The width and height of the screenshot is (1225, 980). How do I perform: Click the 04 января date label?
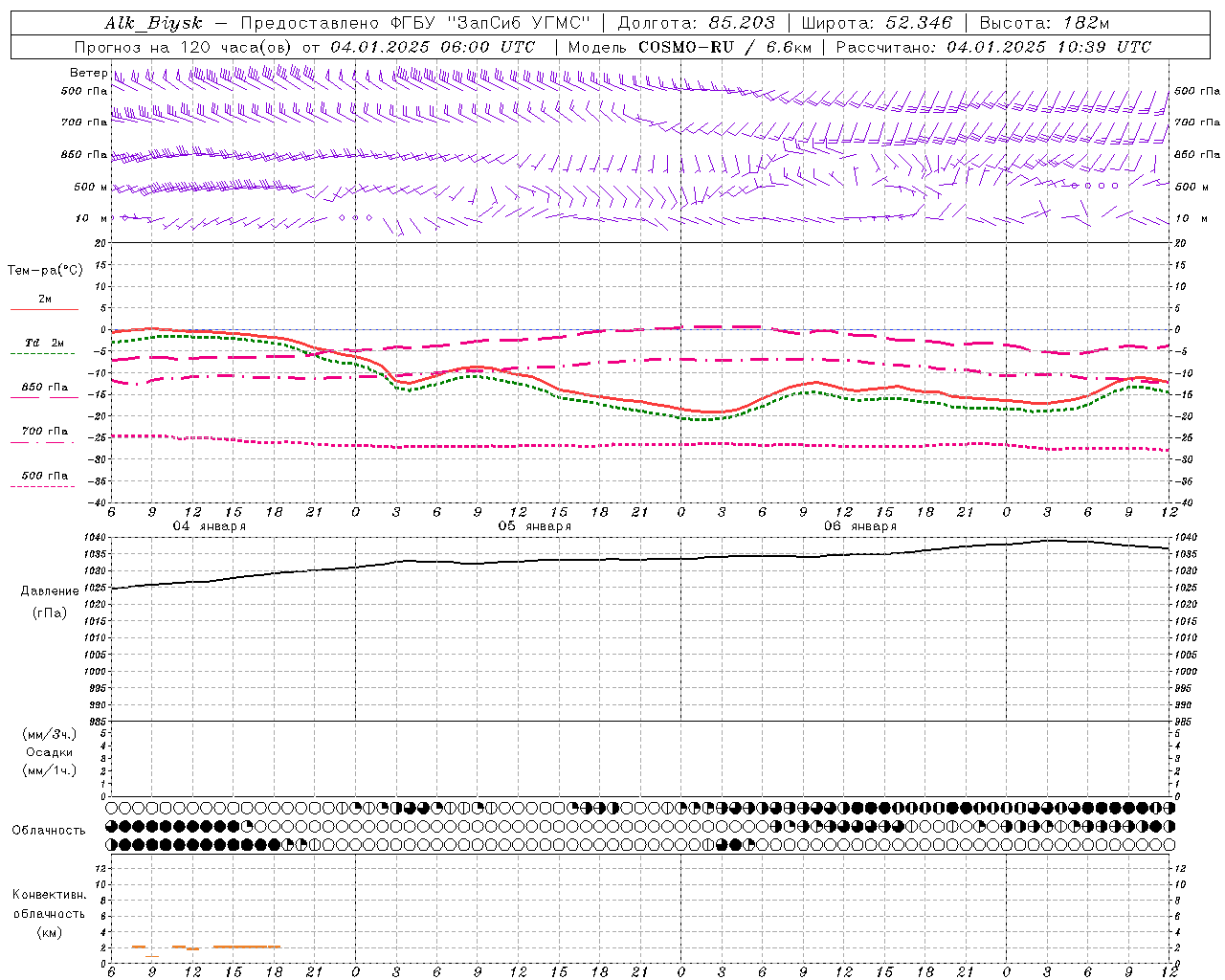pyautogui.click(x=209, y=526)
